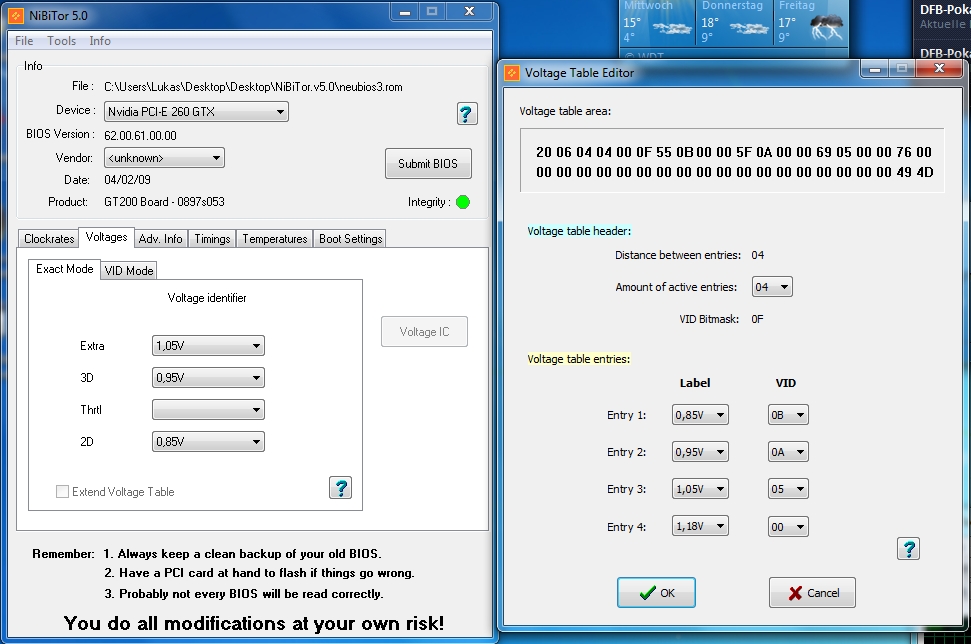Click the voltage table area hex data box

[732, 161]
